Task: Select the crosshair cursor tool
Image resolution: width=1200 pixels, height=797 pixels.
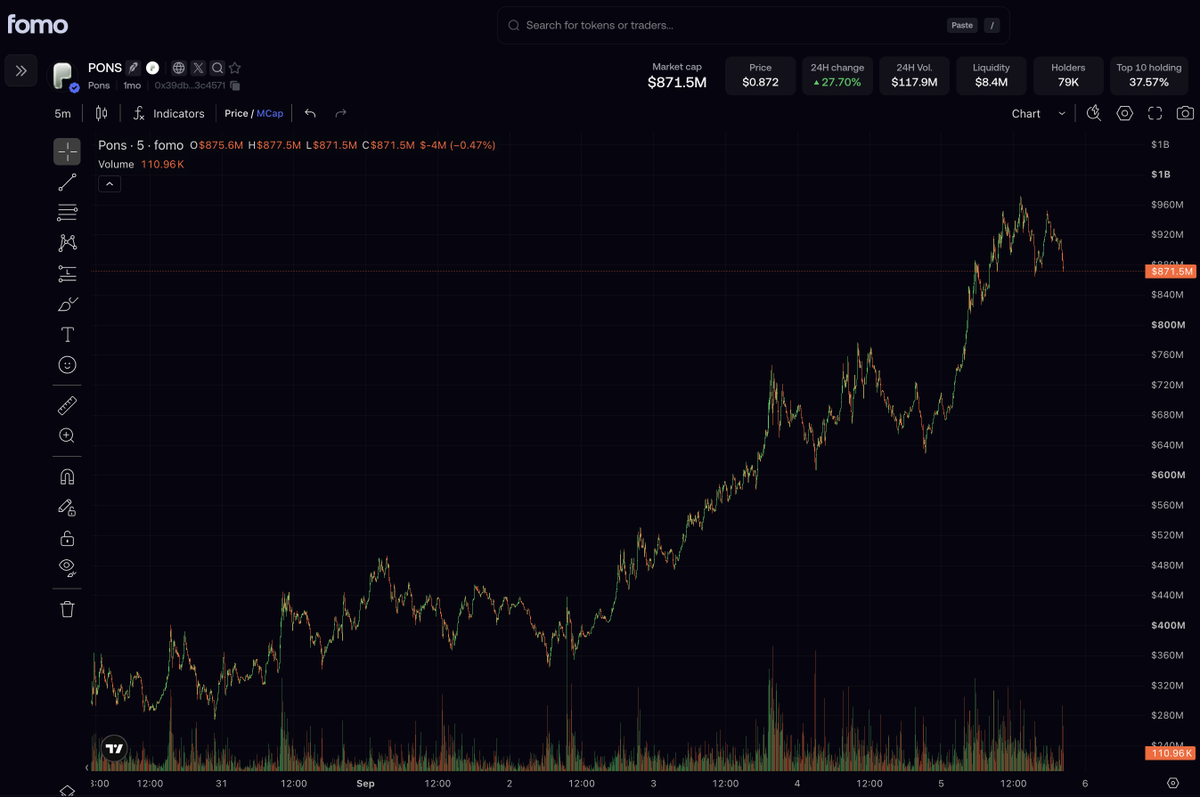Action: coord(67,152)
